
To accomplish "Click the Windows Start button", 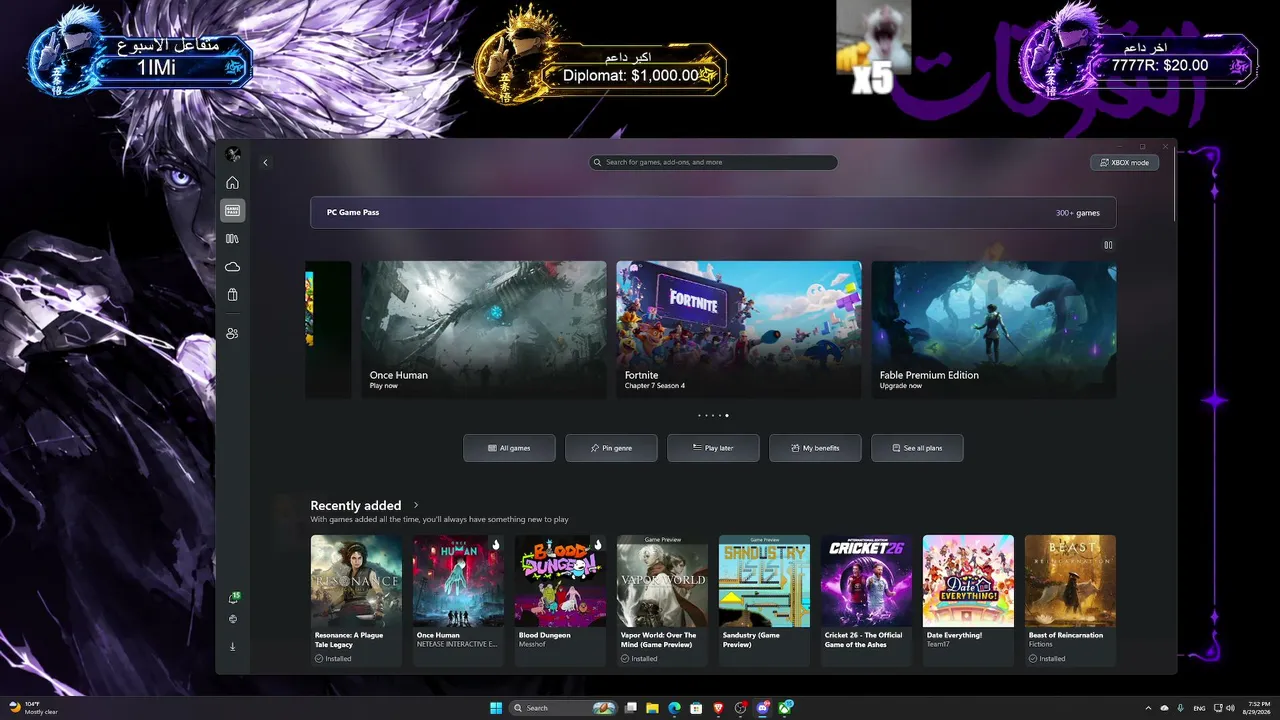I will click(x=496, y=708).
